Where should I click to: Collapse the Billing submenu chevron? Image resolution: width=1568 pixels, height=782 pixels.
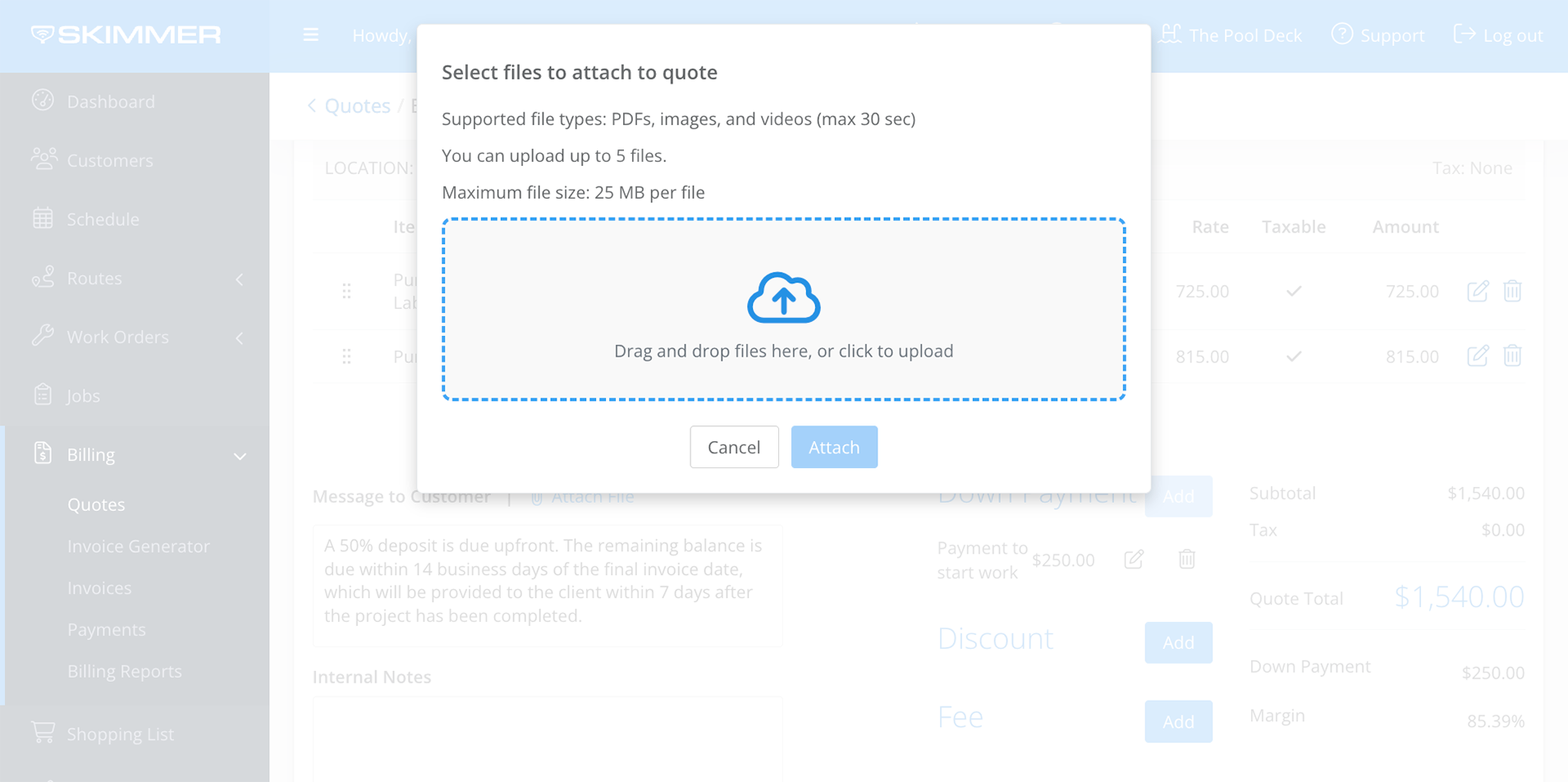pos(240,457)
